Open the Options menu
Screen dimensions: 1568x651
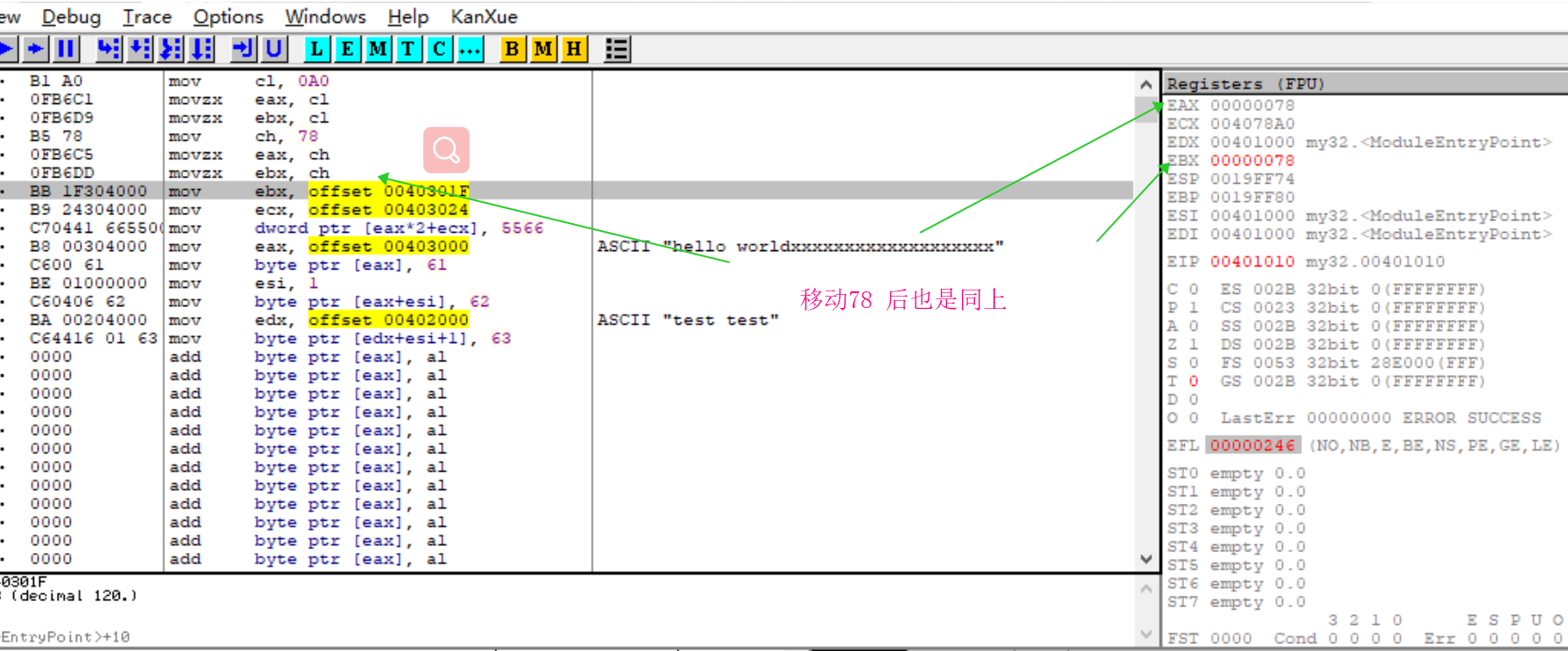coord(227,17)
